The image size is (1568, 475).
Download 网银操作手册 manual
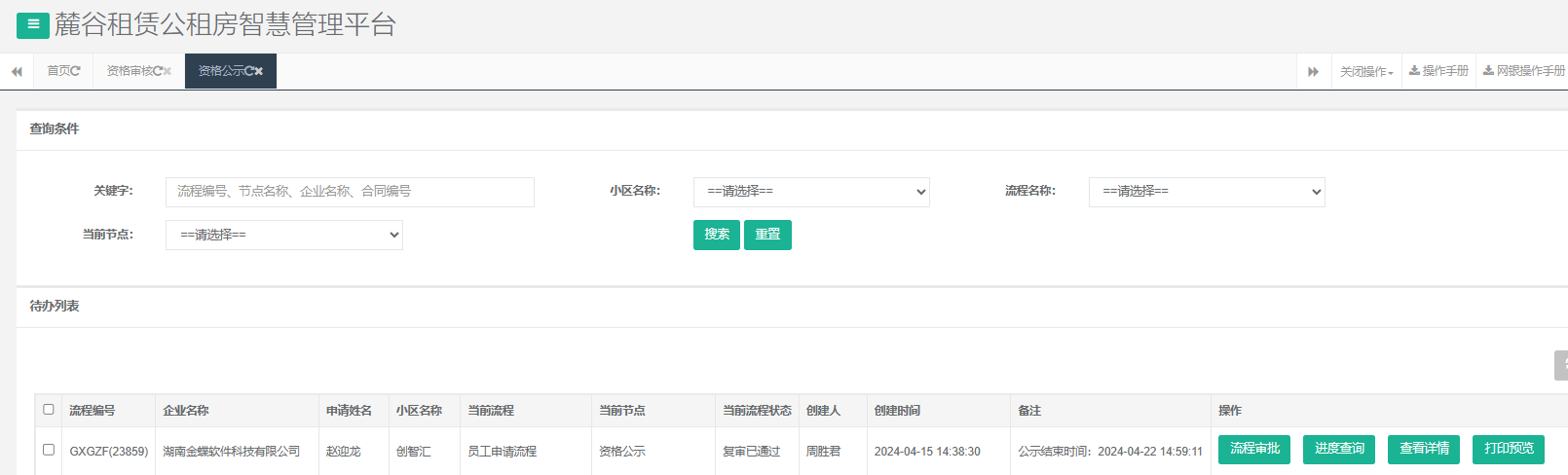point(1523,71)
